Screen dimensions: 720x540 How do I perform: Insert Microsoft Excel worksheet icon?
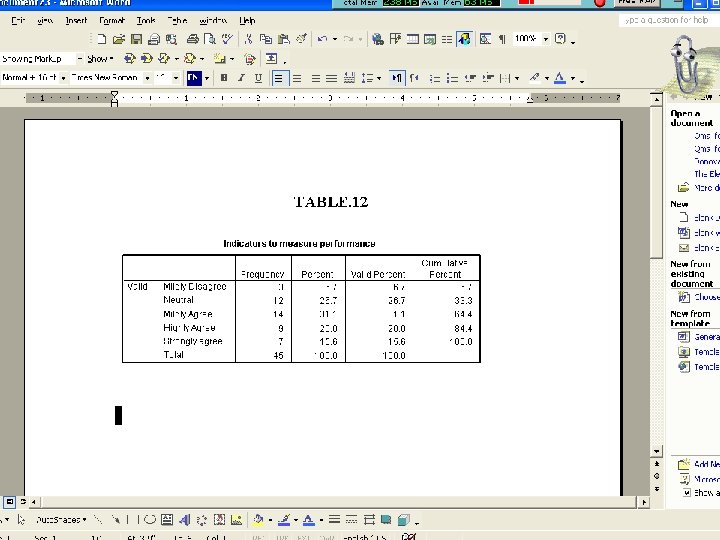coord(430,39)
